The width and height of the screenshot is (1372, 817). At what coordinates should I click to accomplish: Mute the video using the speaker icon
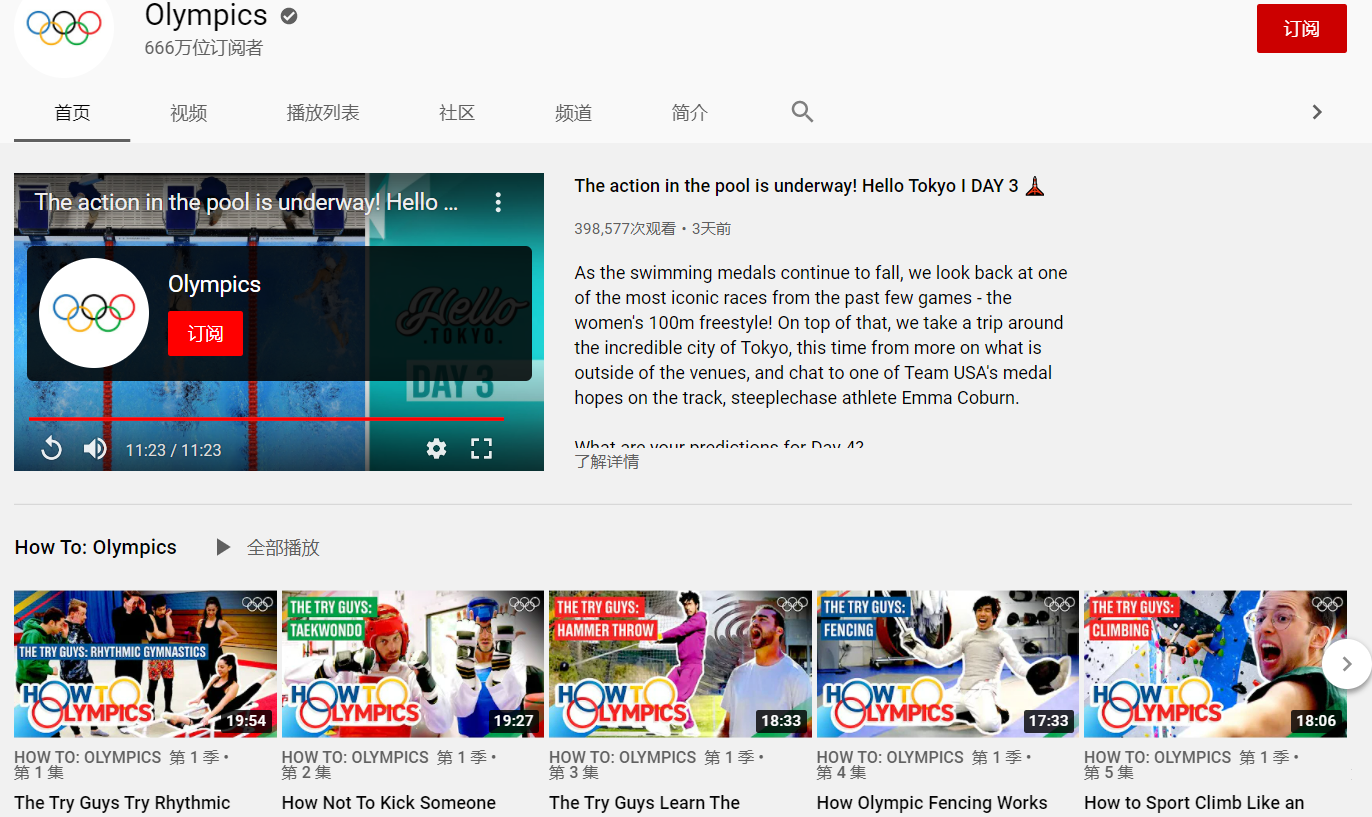(x=95, y=449)
